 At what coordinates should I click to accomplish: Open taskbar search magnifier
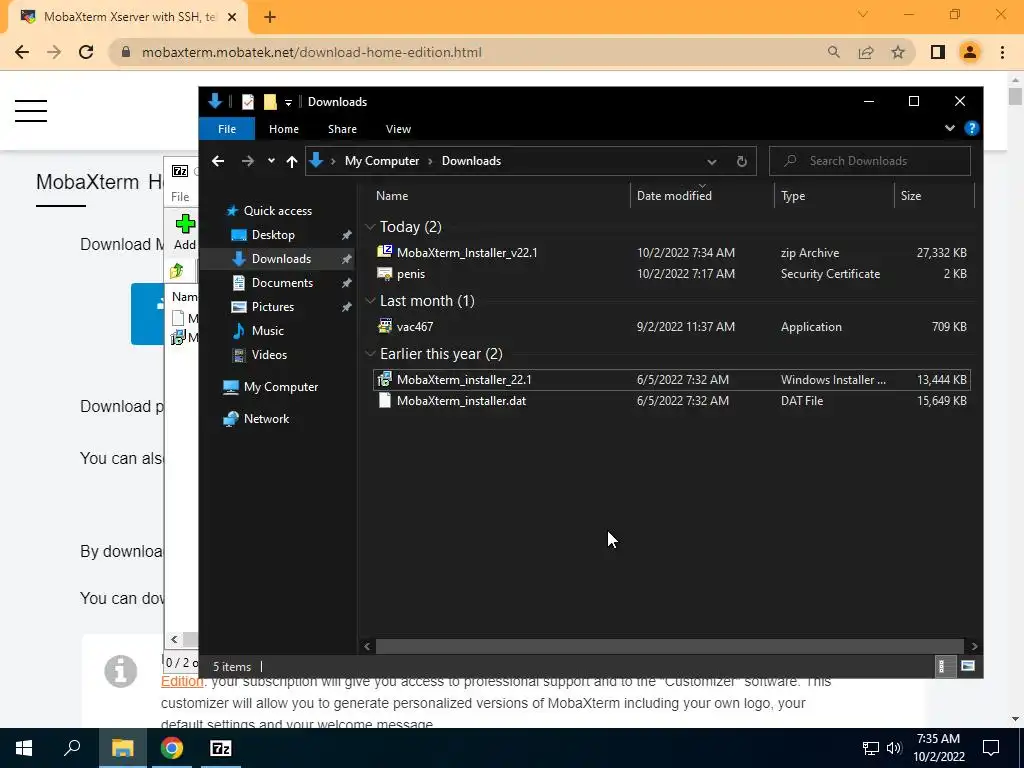[72, 748]
